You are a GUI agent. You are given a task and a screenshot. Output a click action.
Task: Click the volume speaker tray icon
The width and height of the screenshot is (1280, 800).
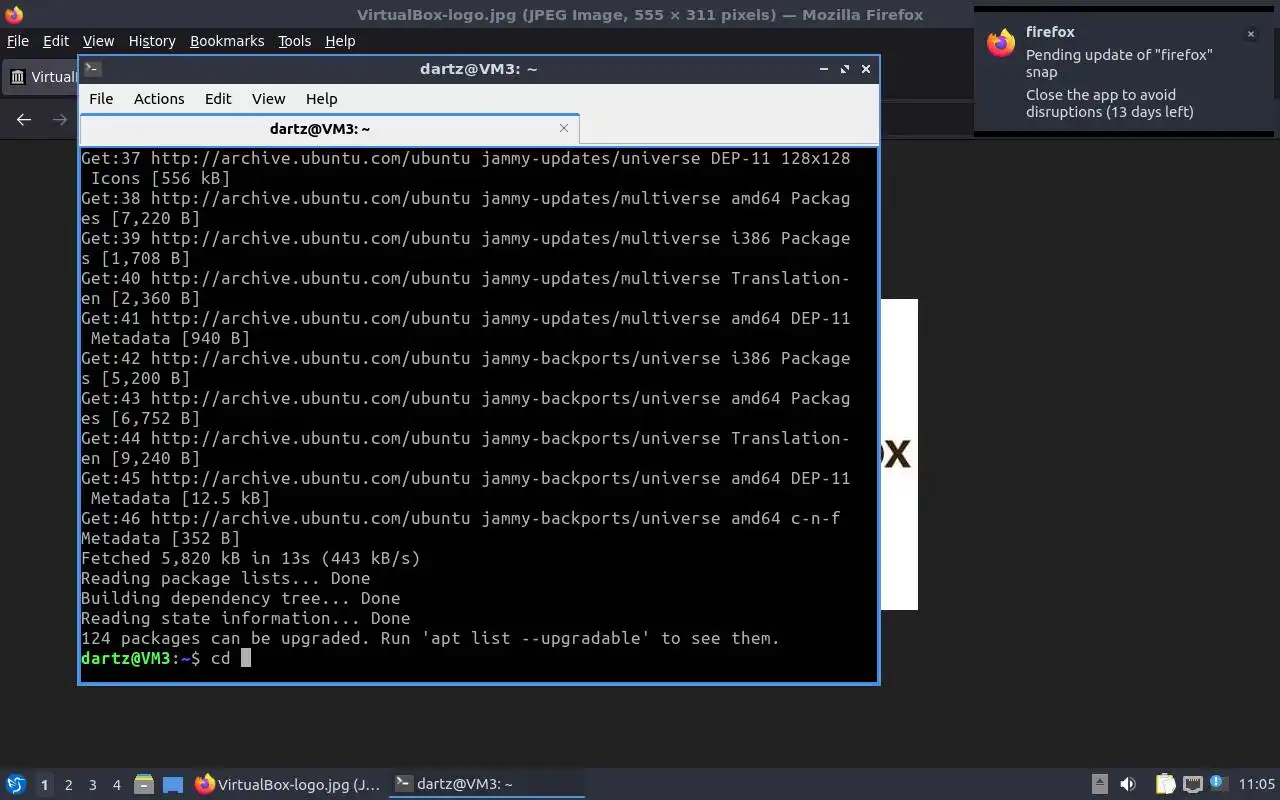[1128, 784]
